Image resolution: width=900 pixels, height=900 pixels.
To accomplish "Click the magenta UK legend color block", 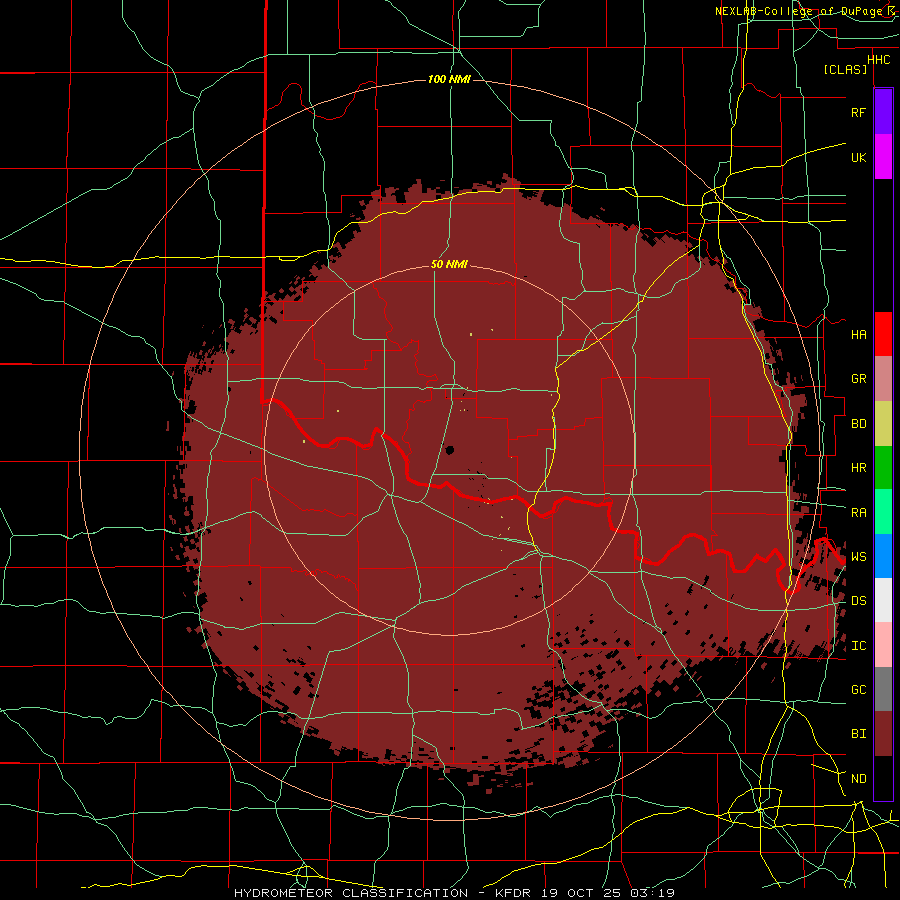I will point(883,157).
